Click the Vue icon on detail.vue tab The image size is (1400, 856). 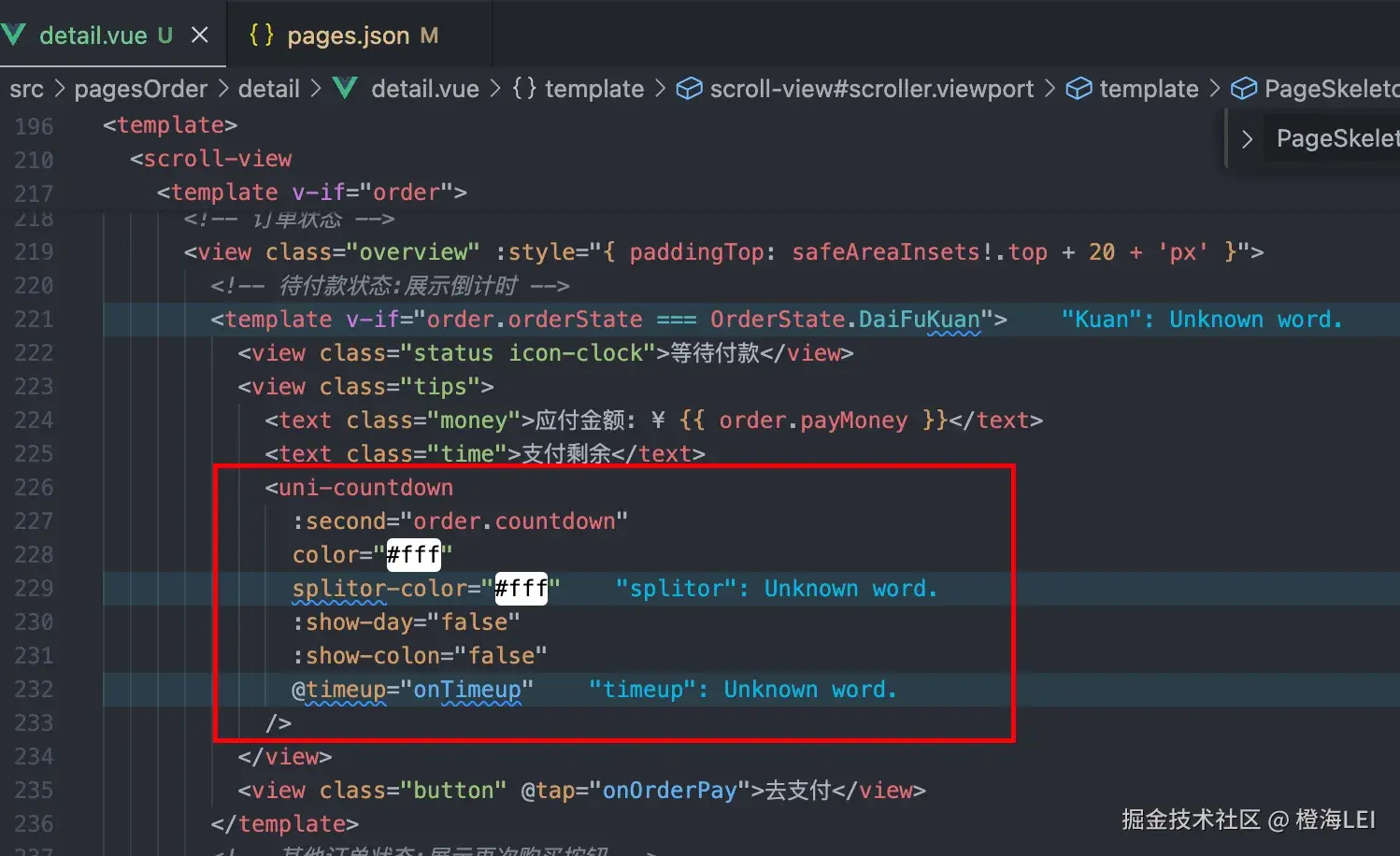14,36
